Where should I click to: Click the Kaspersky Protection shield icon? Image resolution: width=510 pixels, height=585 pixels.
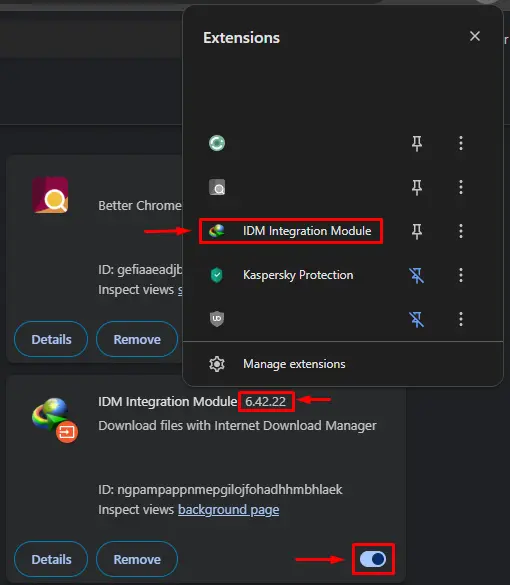click(217, 275)
